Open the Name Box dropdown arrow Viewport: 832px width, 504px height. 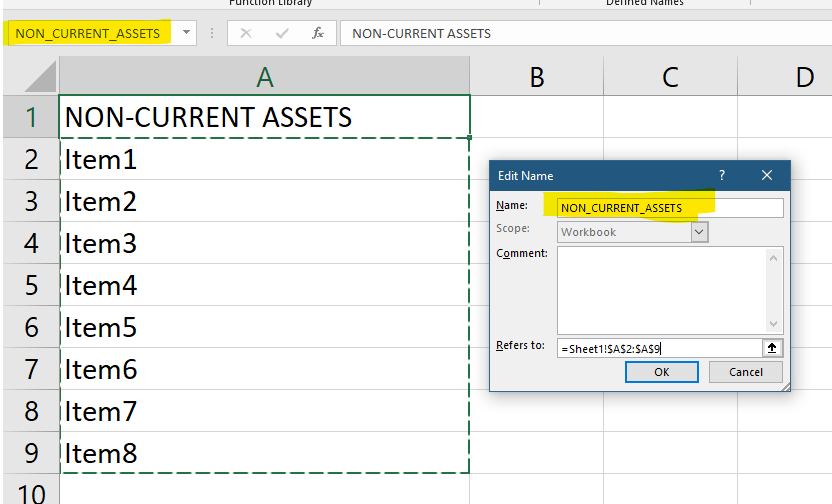tap(186, 33)
